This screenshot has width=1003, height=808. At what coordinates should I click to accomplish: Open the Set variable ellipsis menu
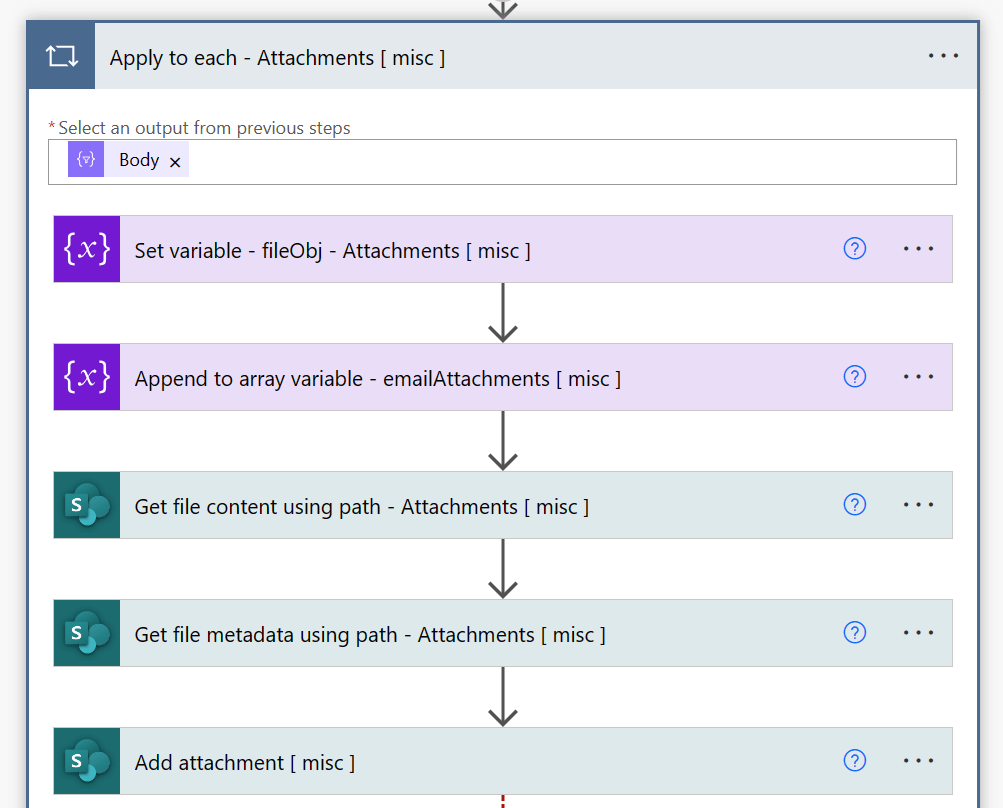917,249
